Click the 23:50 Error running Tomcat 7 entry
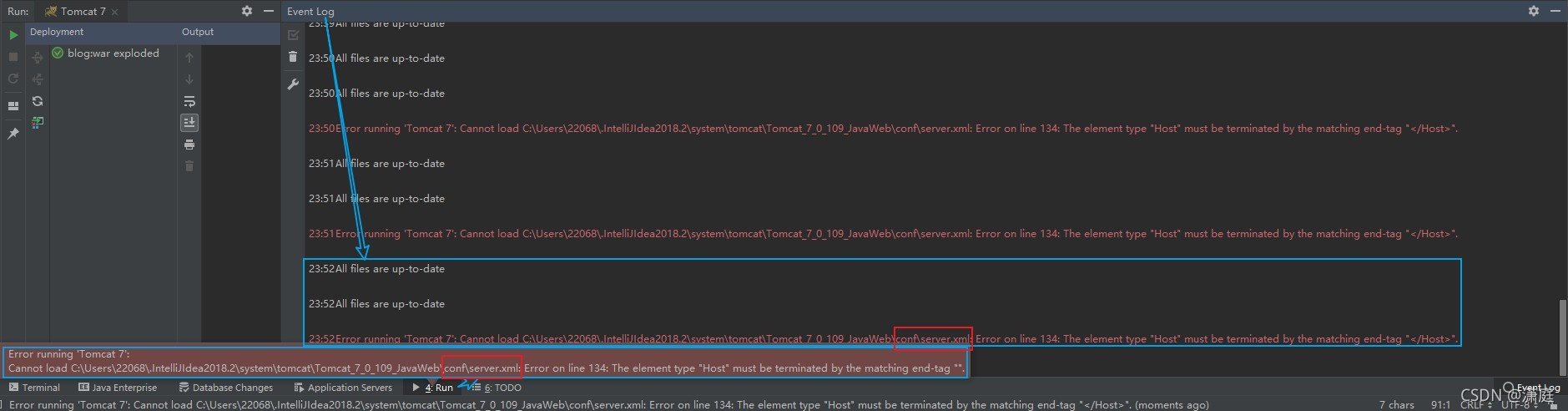Viewport: 1568px width, 411px height. point(884,129)
